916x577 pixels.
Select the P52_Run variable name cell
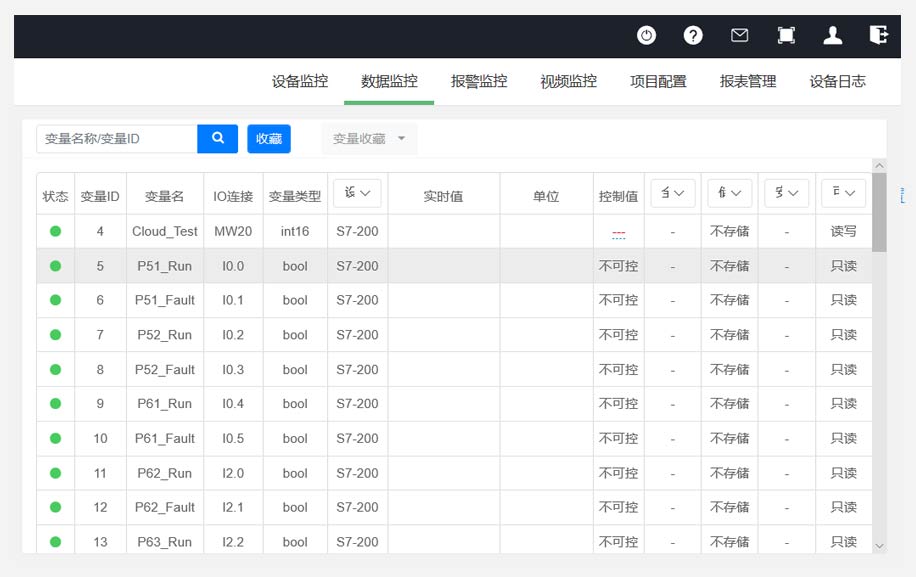click(165, 335)
